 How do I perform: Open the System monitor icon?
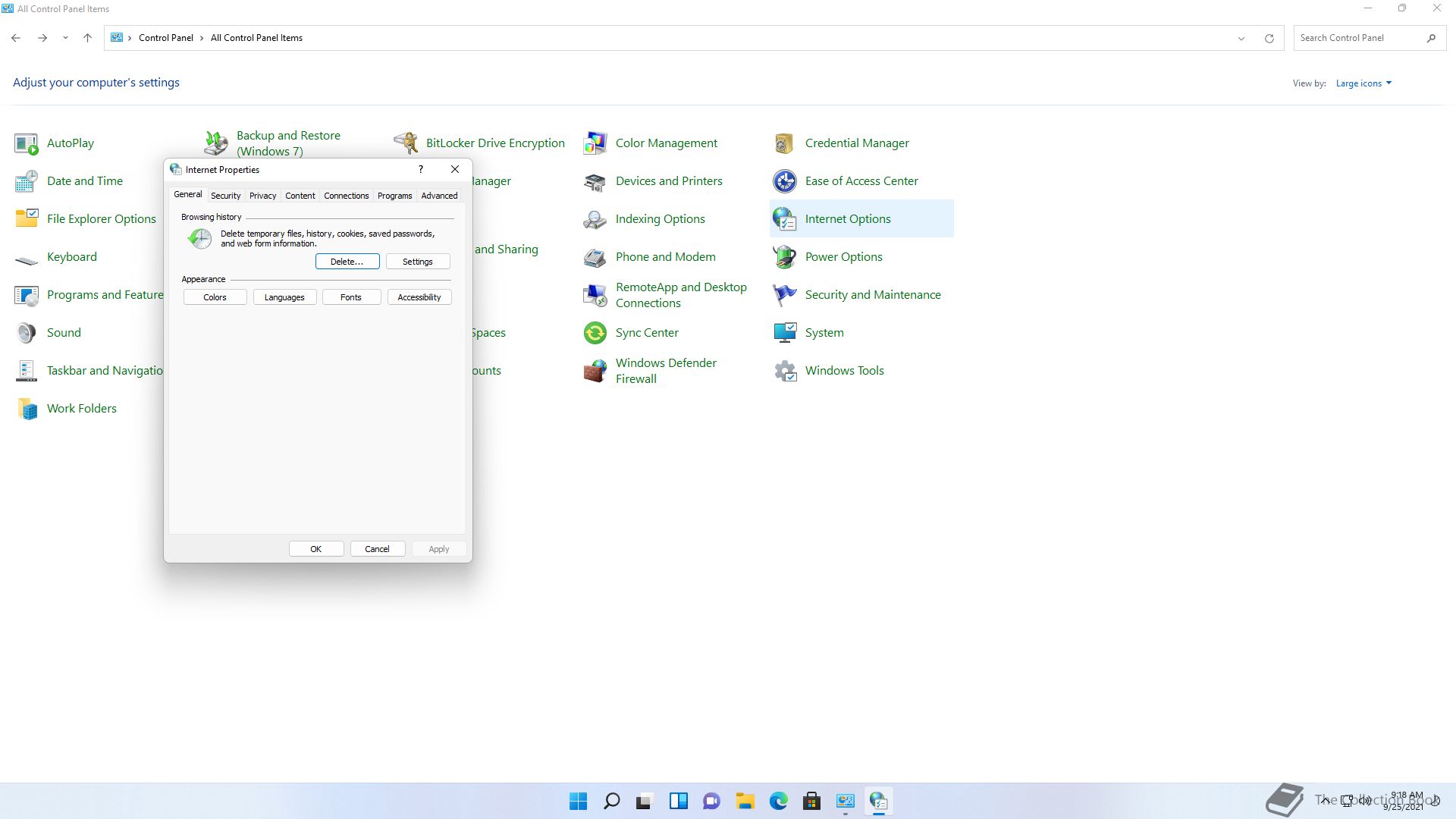(785, 333)
